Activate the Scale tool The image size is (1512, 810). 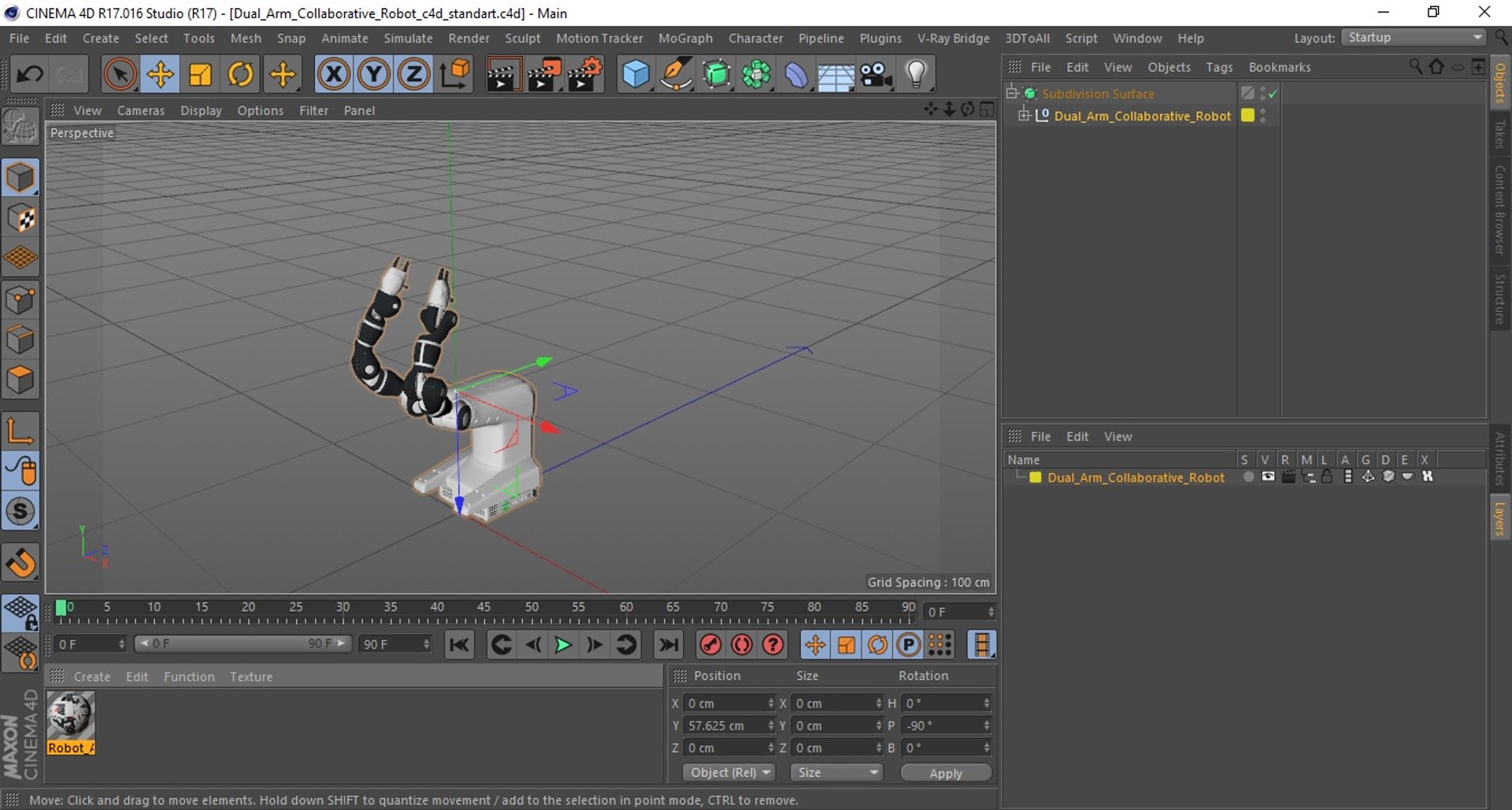pos(200,74)
